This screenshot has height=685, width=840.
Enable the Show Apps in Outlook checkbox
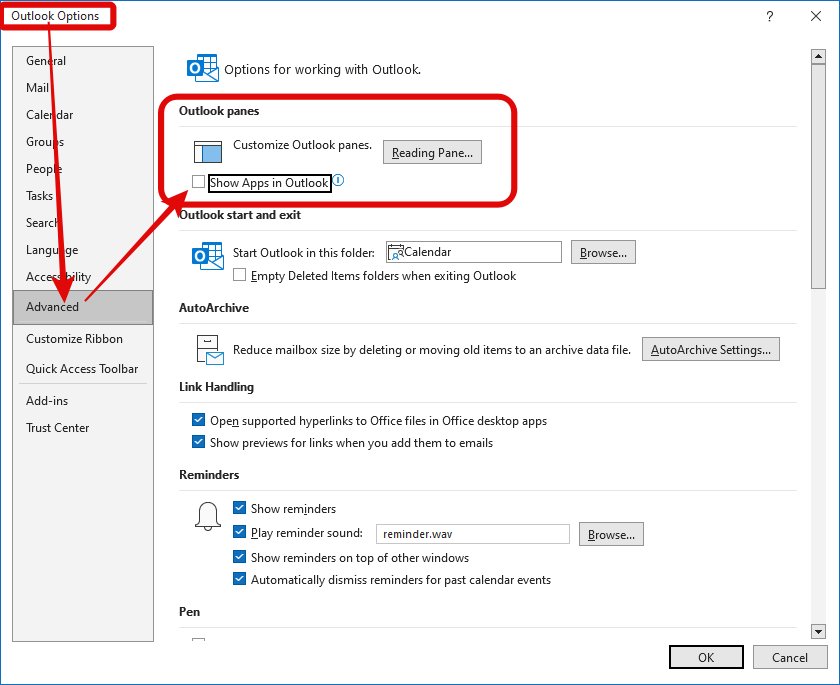click(x=198, y=182)
